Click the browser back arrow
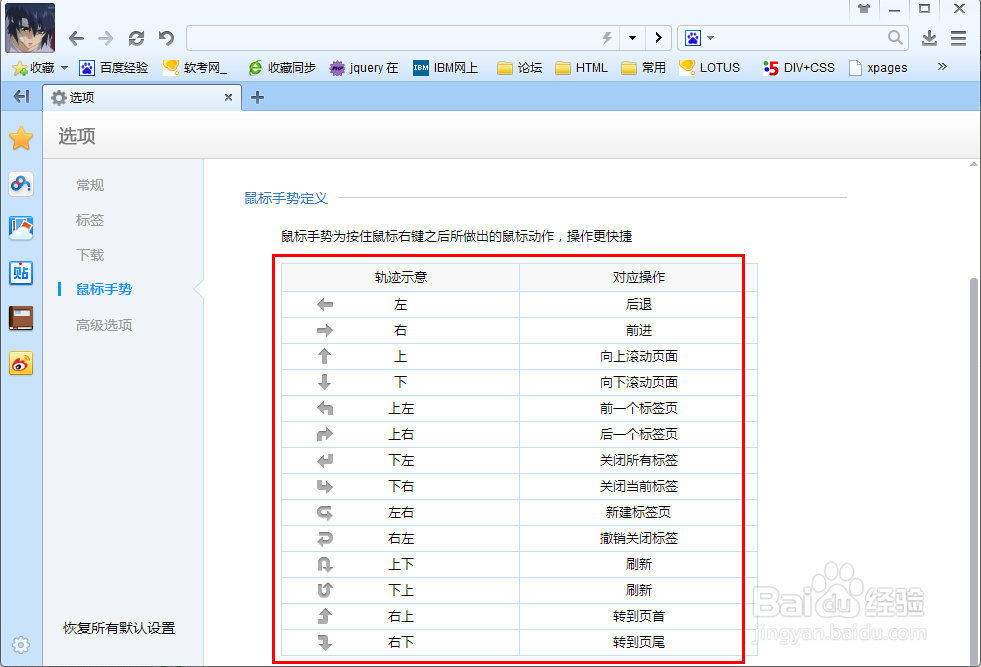 coord(76,38)
